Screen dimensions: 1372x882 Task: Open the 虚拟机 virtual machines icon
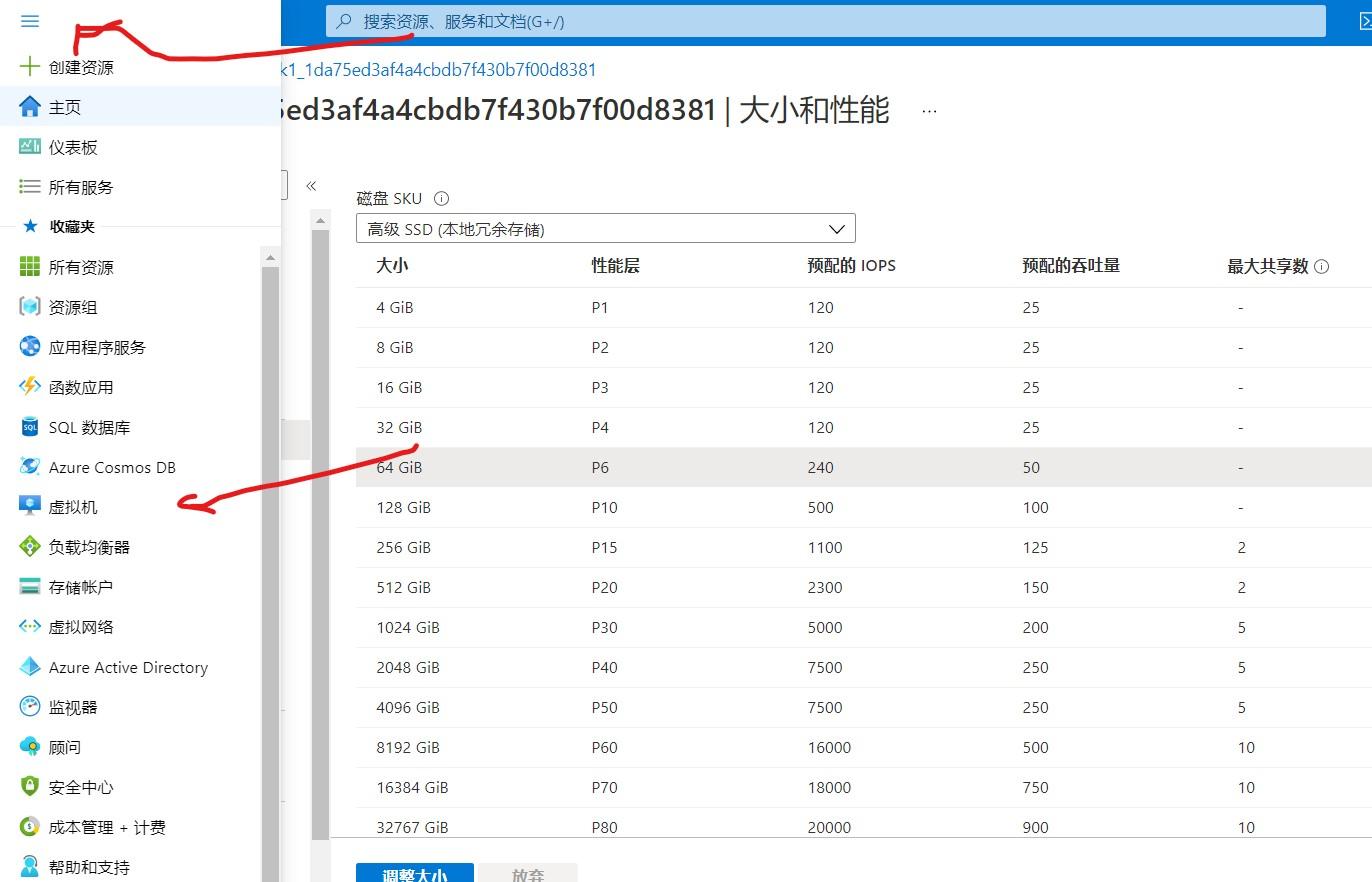point(30,507)
